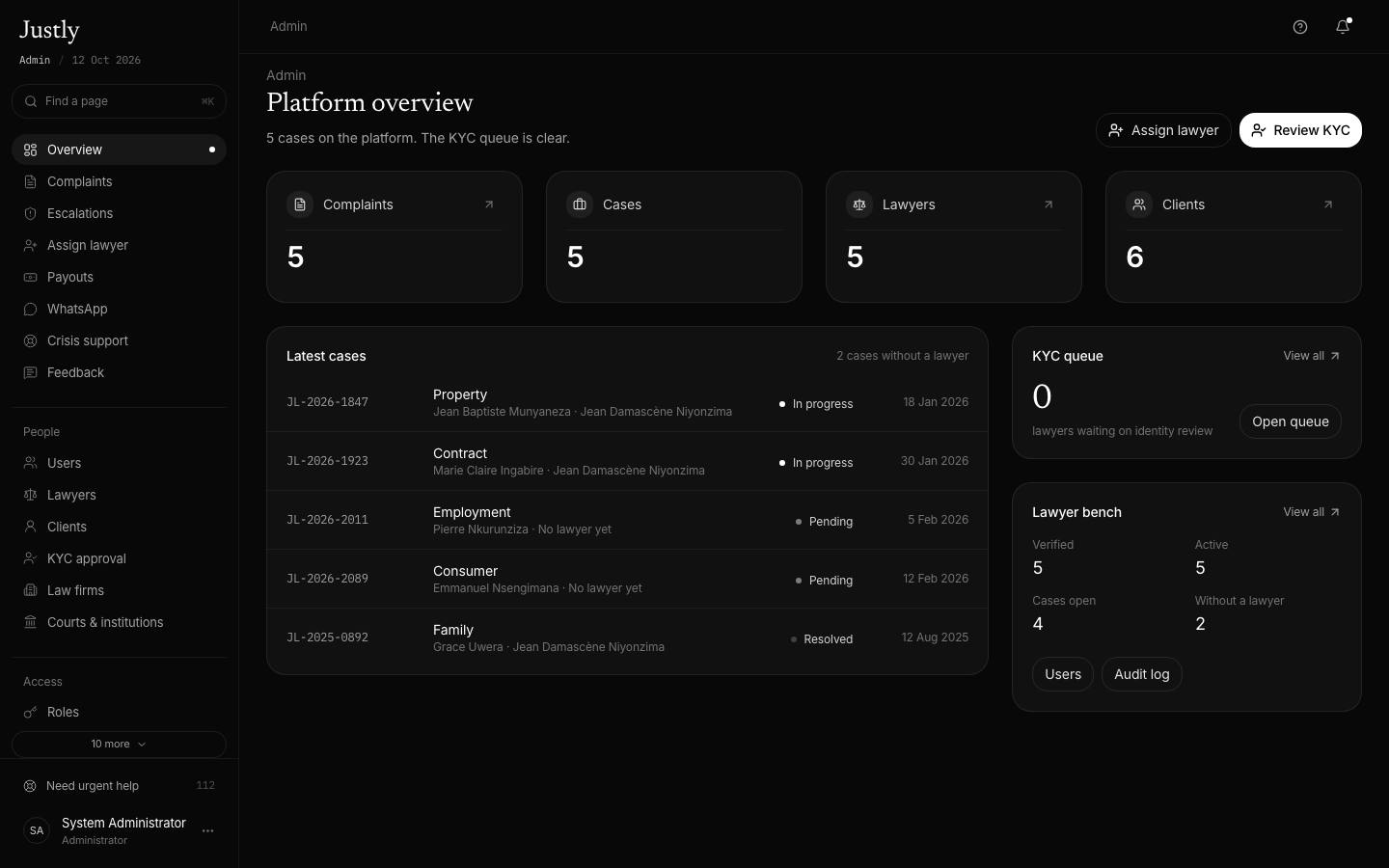Image resolution: width=1389 pixels, height=868 pixels.
Task: Select Overview in the sidebar
Action: pyautogui.click(x=119, y=149)
